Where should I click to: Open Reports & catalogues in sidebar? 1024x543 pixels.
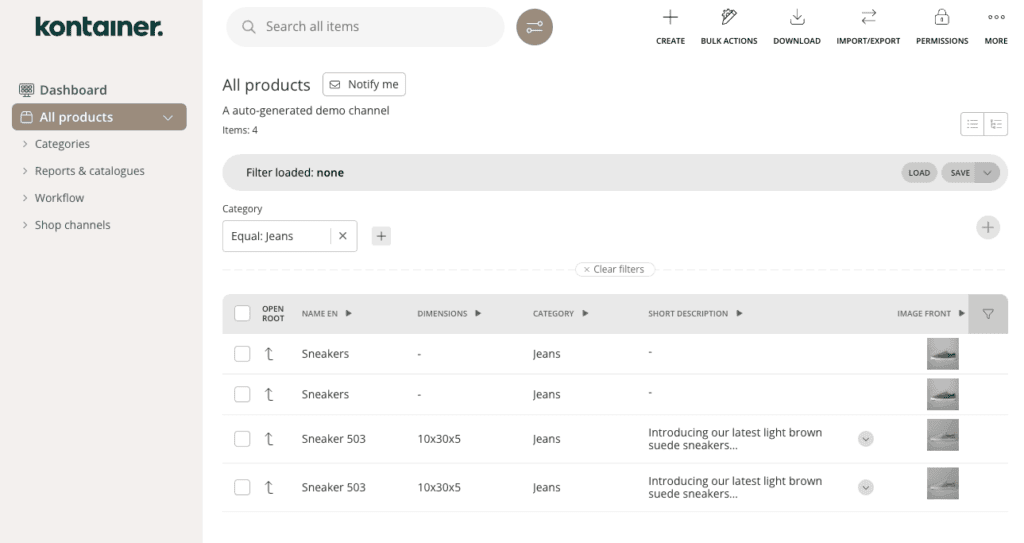coord(89,171)
